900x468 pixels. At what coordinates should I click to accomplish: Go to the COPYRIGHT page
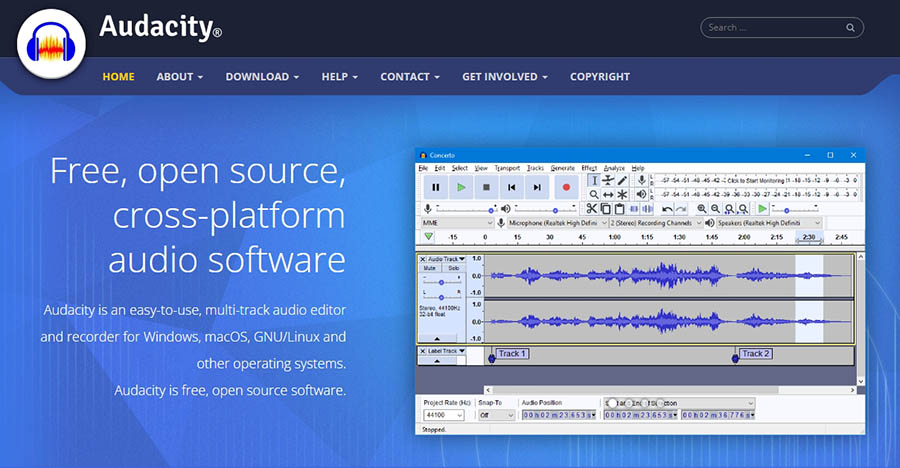[600, 76]
